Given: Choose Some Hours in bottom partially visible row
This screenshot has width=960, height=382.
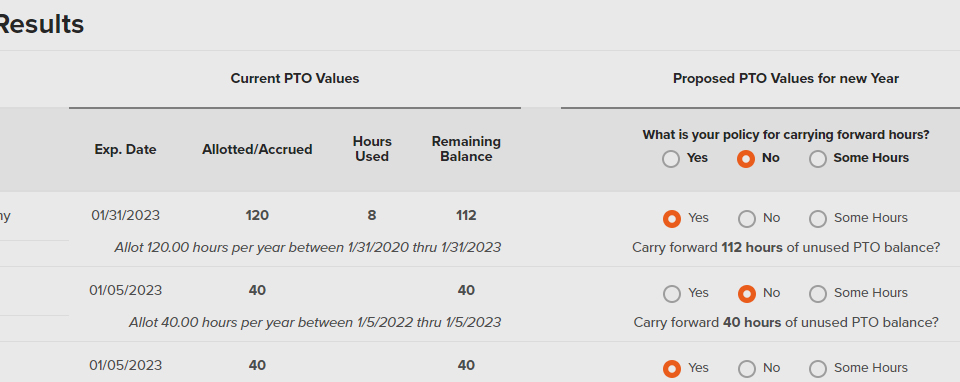Looking at the screenshot, I should click(x=818, y=369).
